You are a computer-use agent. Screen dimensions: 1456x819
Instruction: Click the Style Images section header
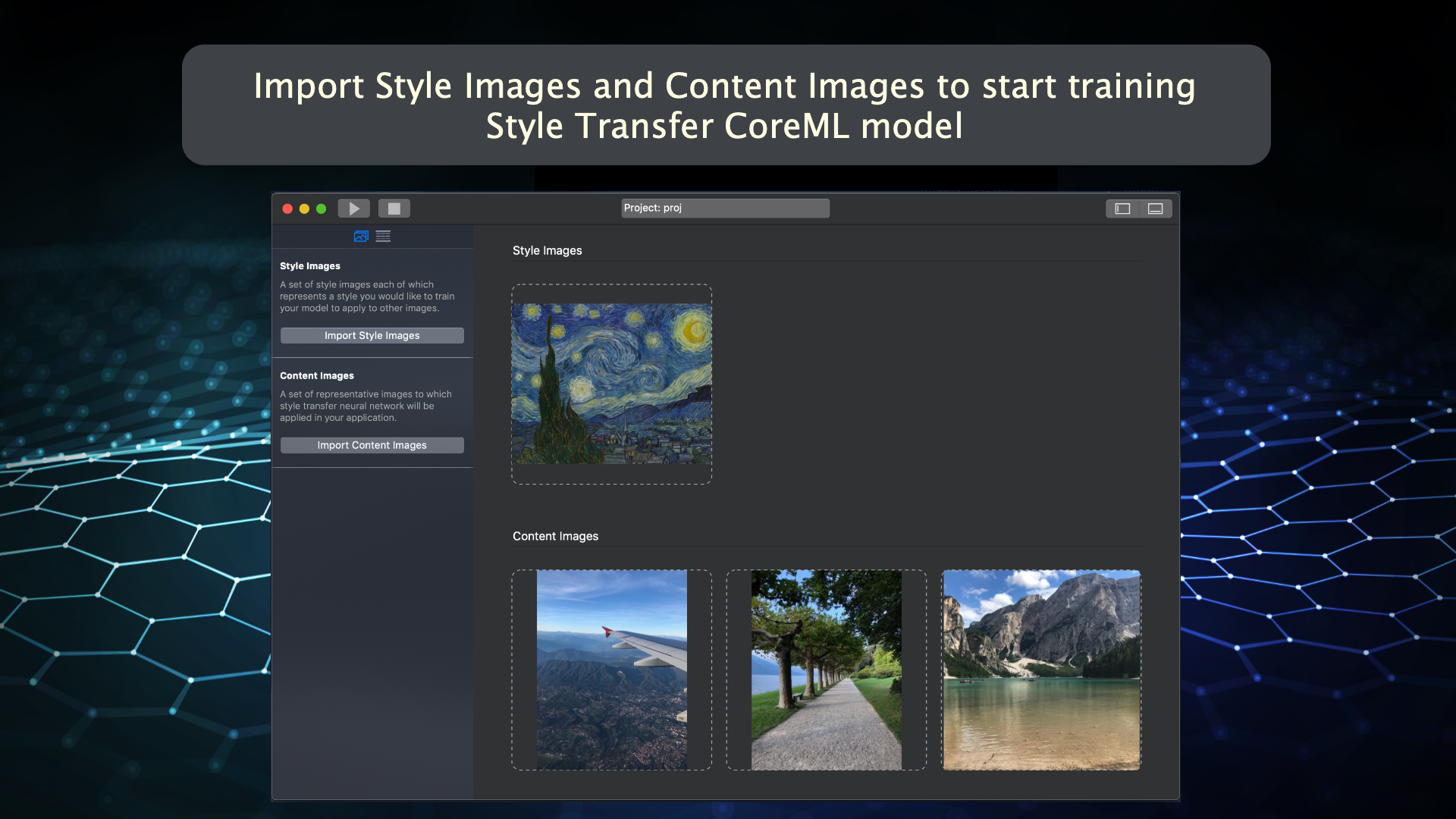pos(547,250)
